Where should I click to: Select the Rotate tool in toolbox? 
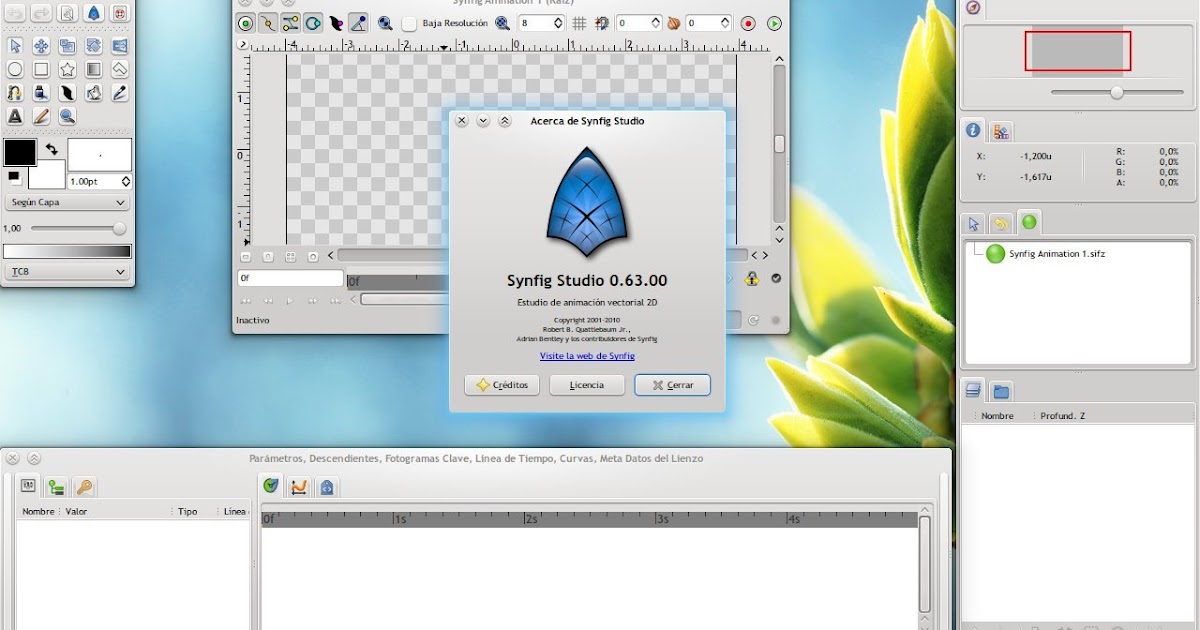(93, 45)
